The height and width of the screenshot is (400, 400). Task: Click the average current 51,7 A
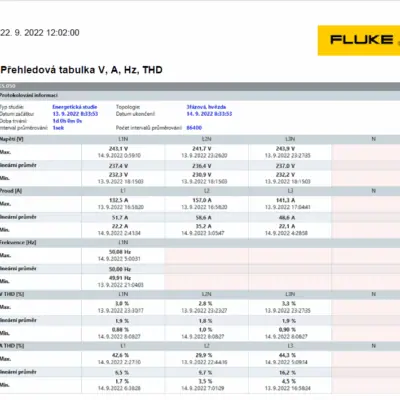120,218
